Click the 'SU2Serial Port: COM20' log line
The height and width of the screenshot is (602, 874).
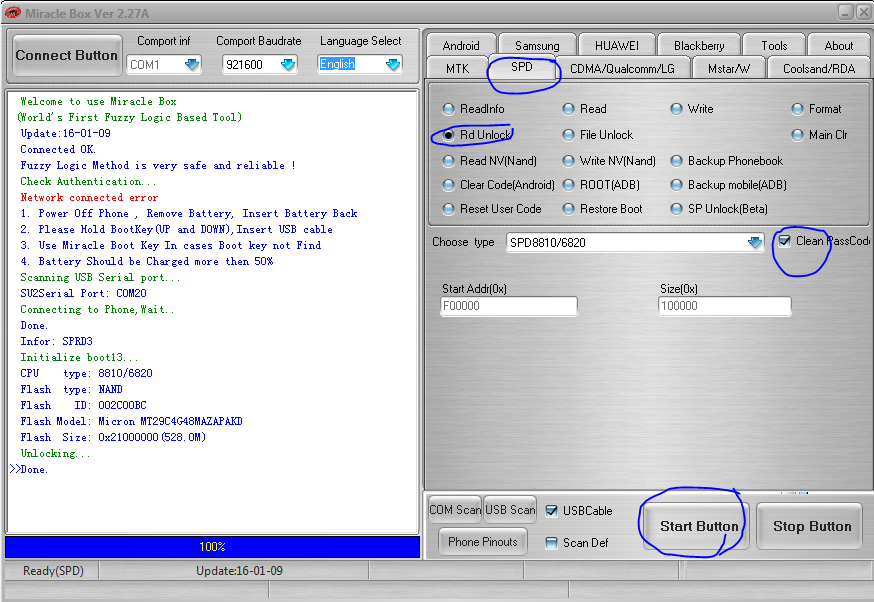click(x=84, y=293)
